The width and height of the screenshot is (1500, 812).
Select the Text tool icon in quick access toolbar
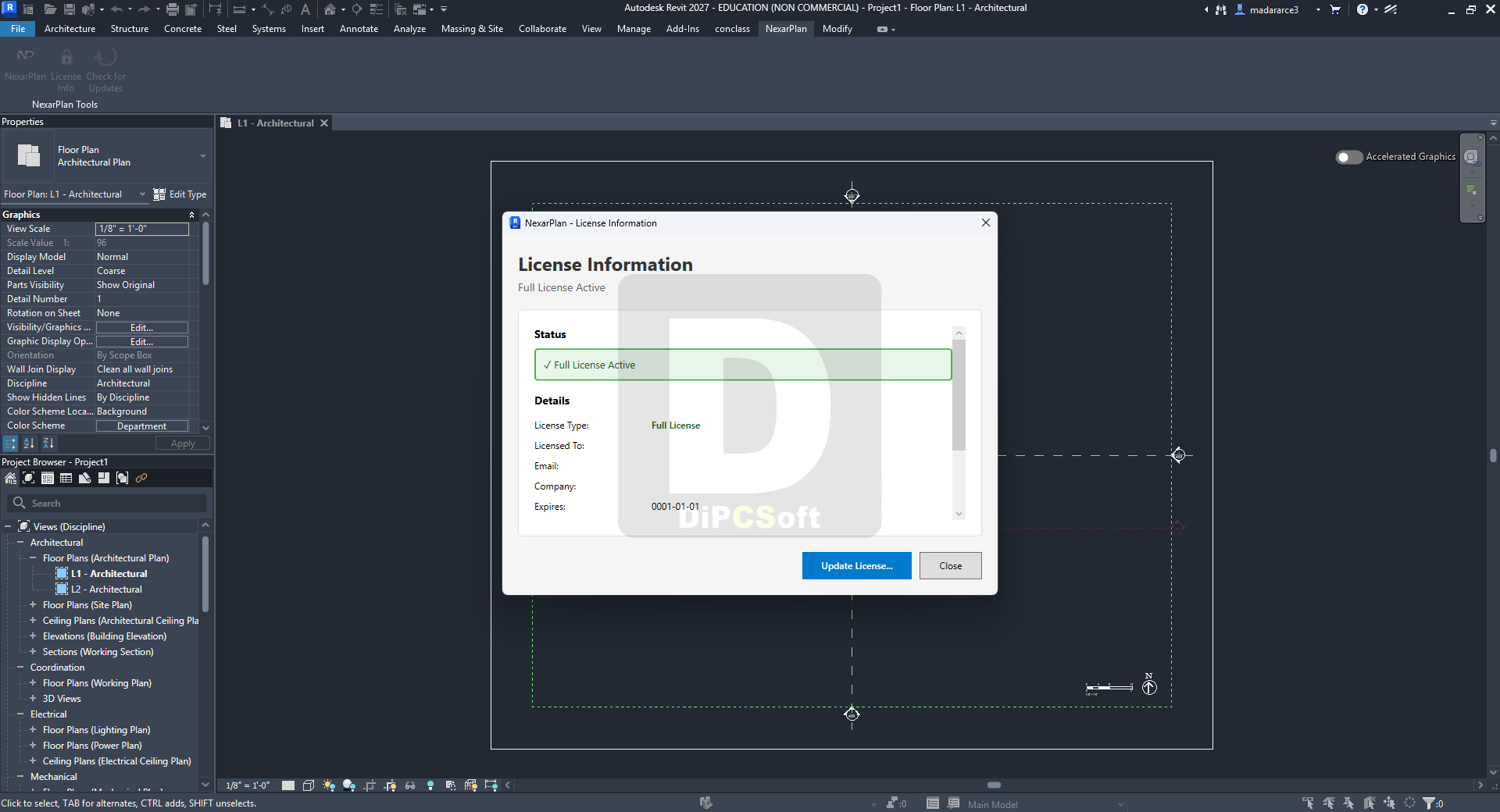305,9
